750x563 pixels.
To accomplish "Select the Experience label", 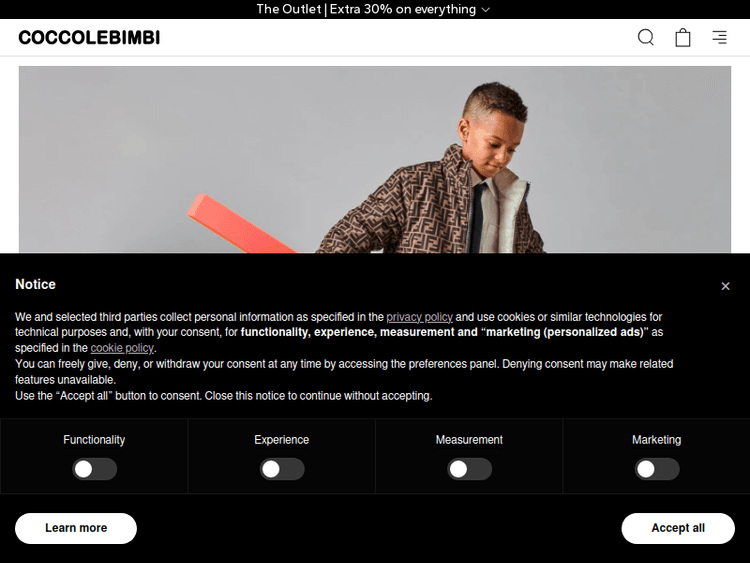I will point(282,440).
